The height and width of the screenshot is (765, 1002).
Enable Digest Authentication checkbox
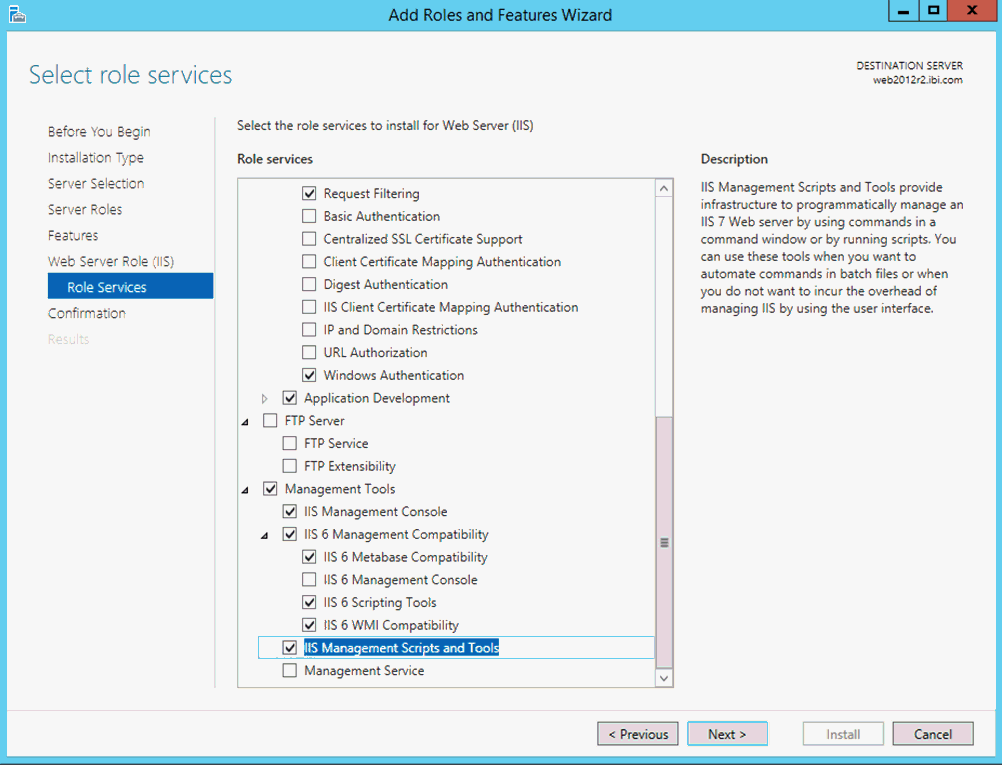pyautogui.click(x=309, y=284)
